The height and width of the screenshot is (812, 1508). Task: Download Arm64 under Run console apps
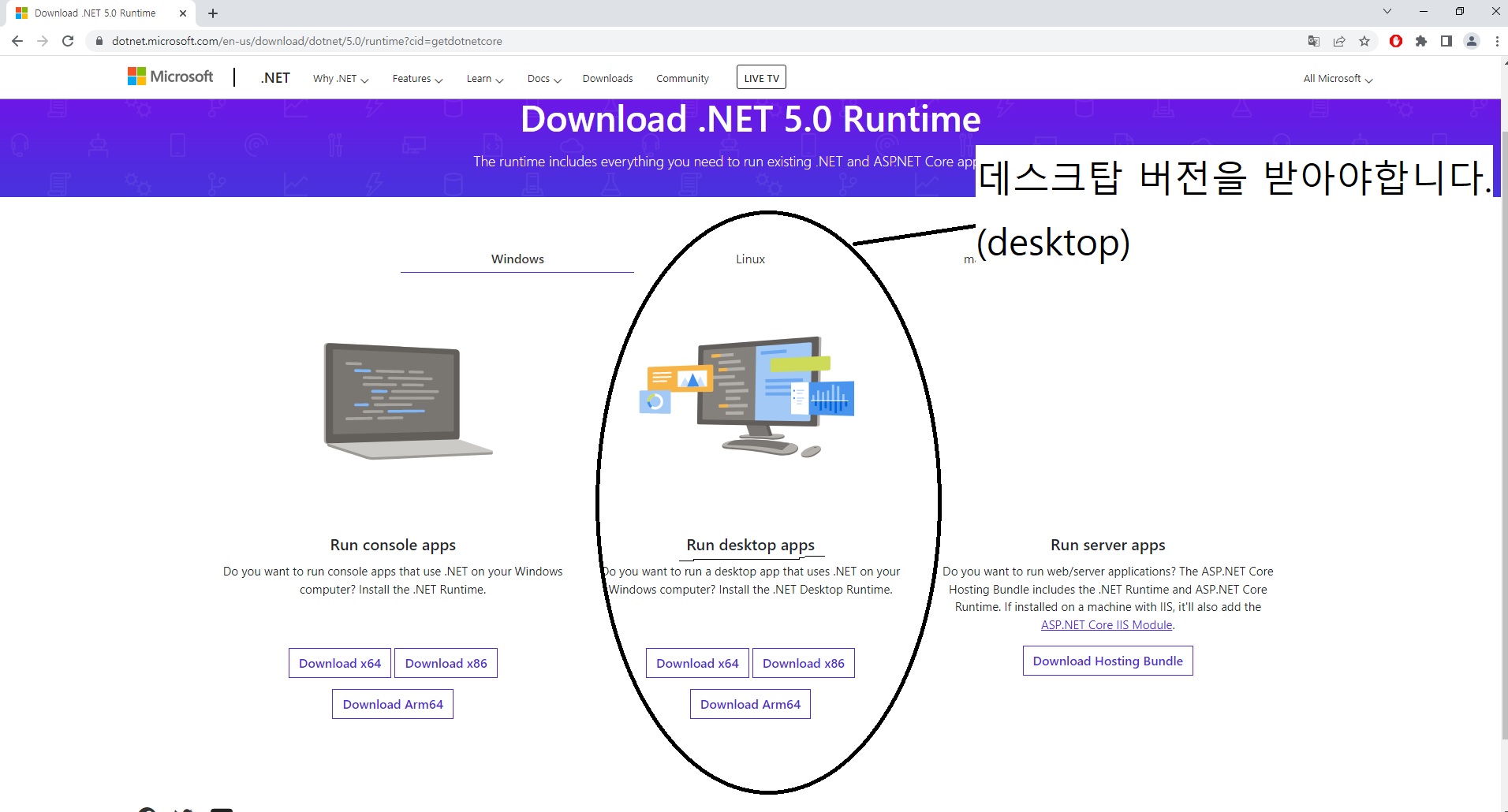pos(393,704)
